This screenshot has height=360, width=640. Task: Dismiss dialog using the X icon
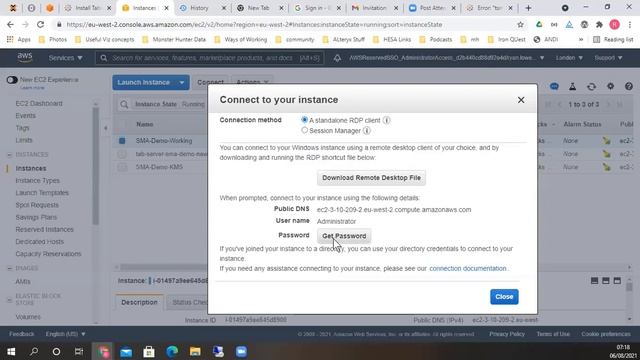(x=521, y=100)
